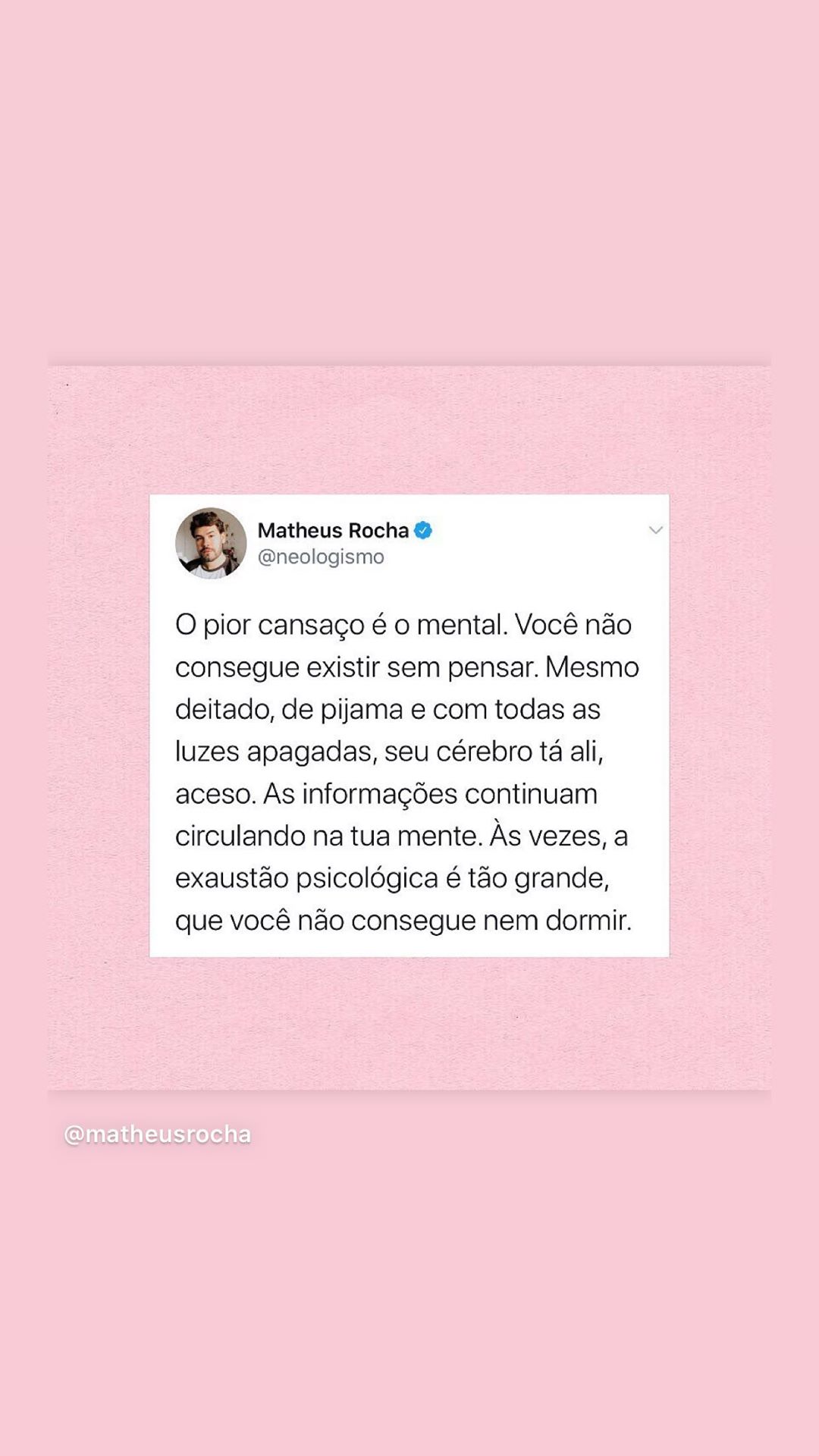The image size is (819, 1456).
Task: Click the word 'cérebro' in the tweet
Action: pyautogui.click(x=485, y=752)
